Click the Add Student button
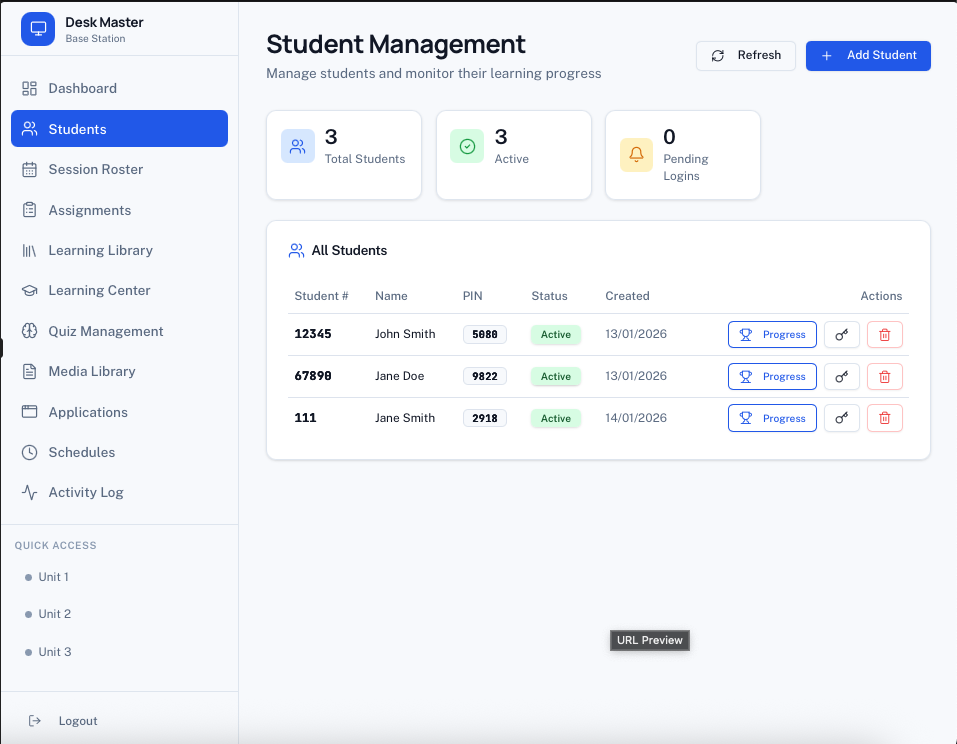957x744 pixels. point(868,56)
